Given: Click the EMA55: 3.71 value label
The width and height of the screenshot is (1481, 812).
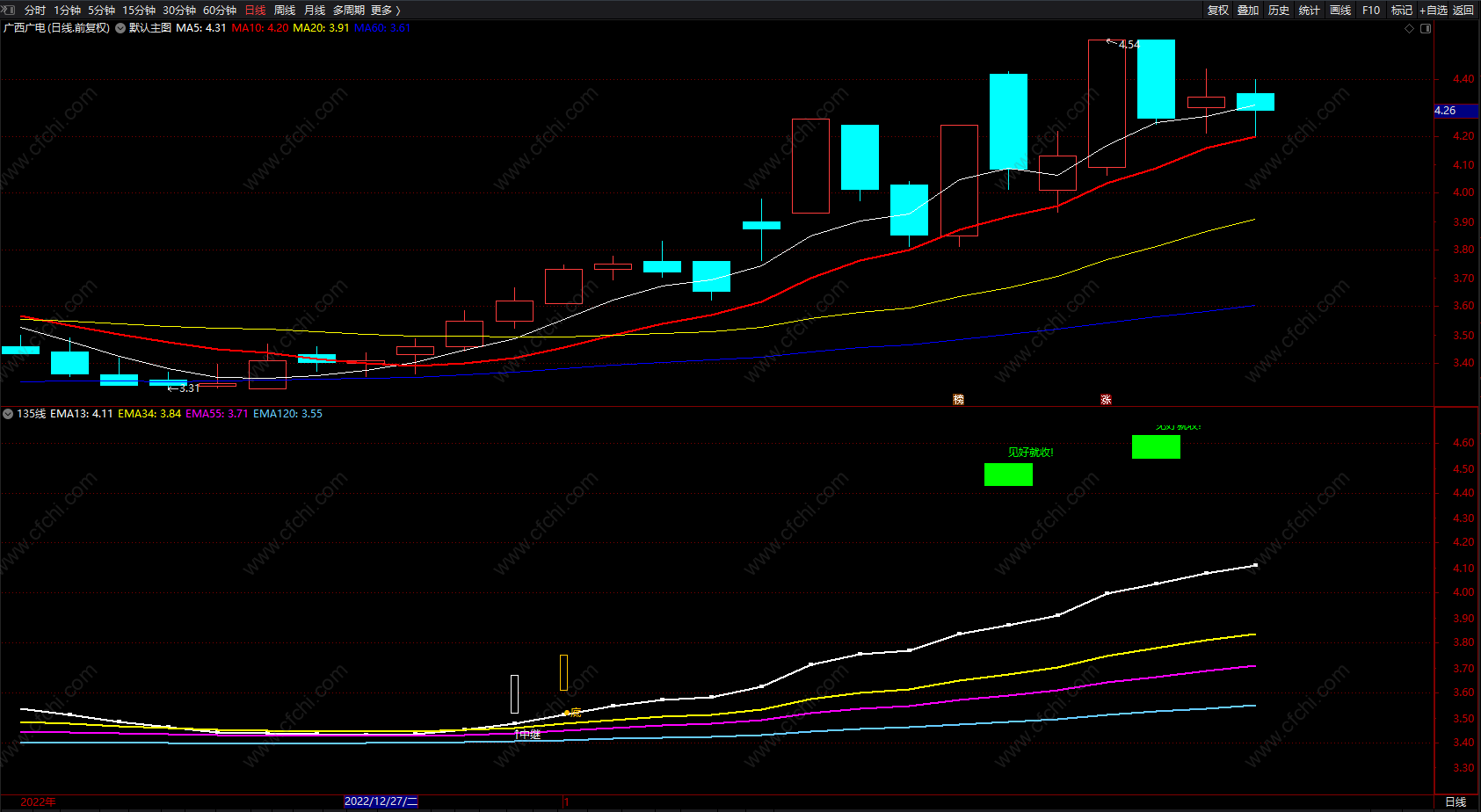Looking at the screenshot, I should 217,414.
